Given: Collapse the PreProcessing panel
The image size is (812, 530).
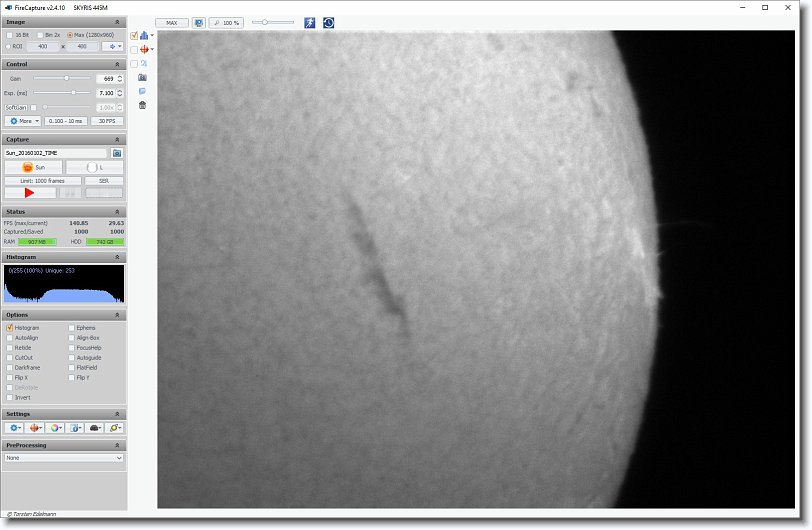Looking at the screenshot, I should pos(117,446).
